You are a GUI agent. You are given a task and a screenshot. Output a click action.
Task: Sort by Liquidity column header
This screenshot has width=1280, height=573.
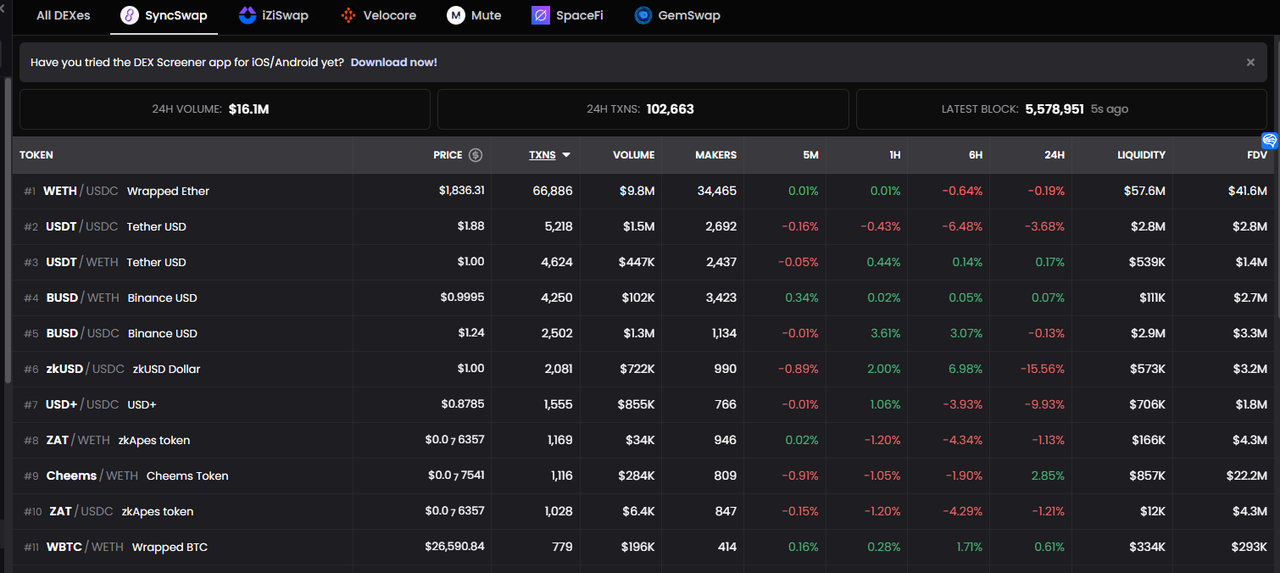(x=1141, y=155)
